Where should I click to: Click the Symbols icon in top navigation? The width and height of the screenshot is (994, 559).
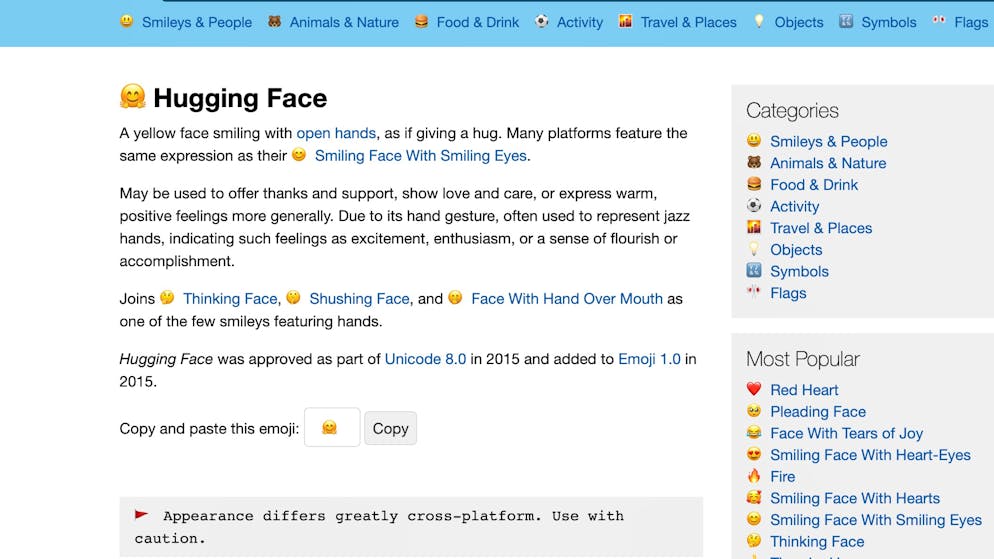pos(846,21)
